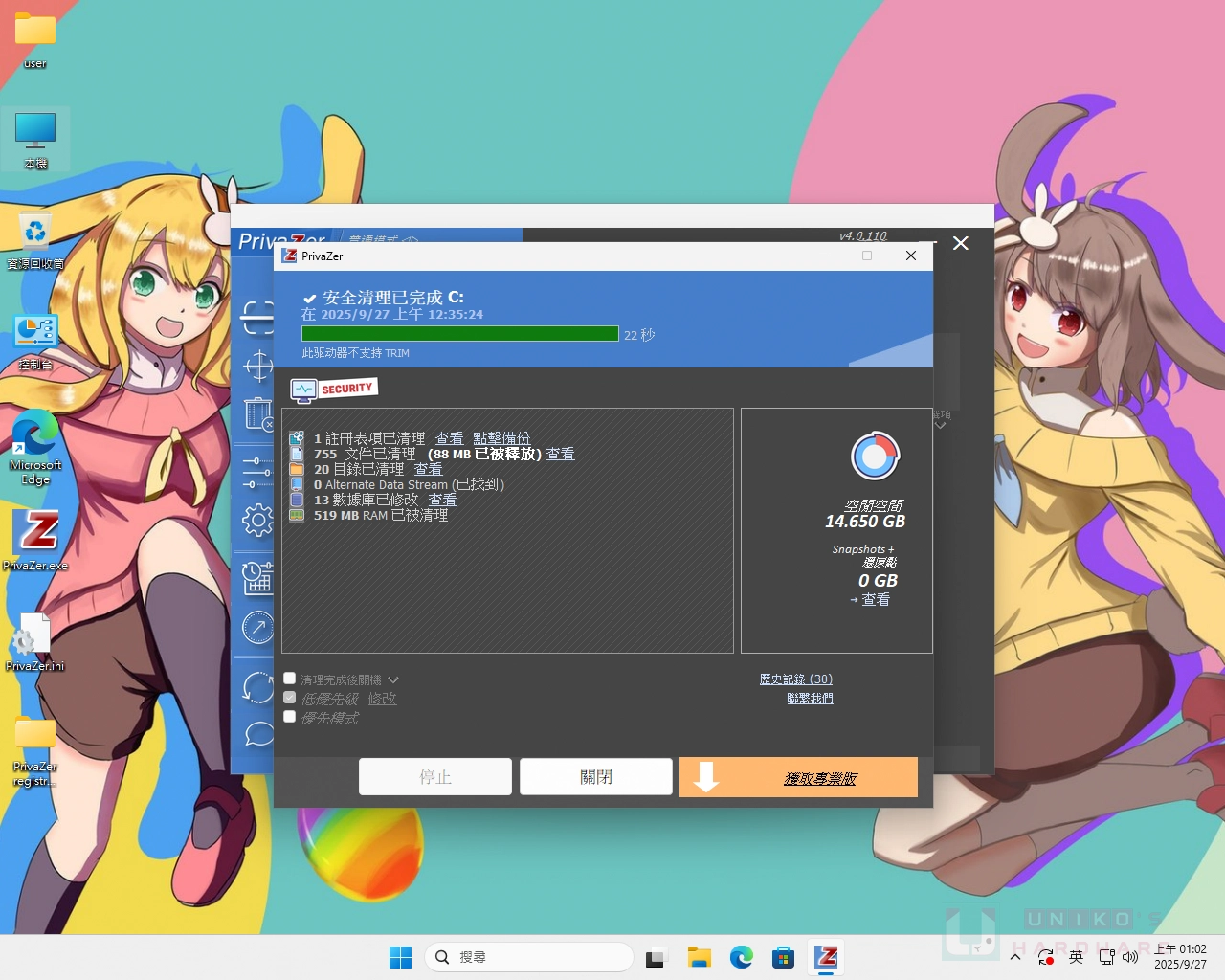Image resolution: width=1225 pixels, height=980 pixels.
Task: Open File Explorer from the taskbar
Action: [x=700, y=957]
